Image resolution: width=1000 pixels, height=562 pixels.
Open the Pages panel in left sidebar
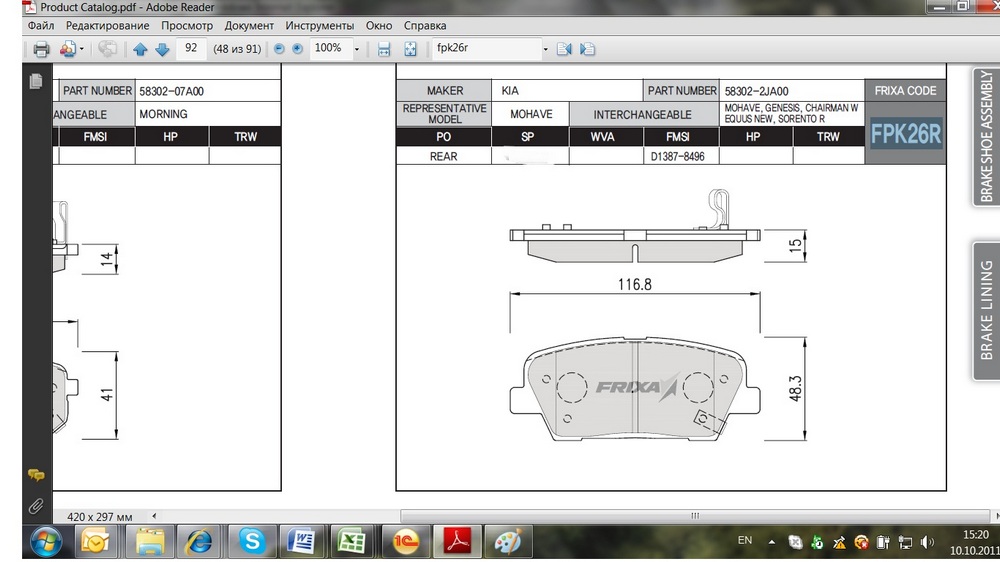[x=36, y=81]
